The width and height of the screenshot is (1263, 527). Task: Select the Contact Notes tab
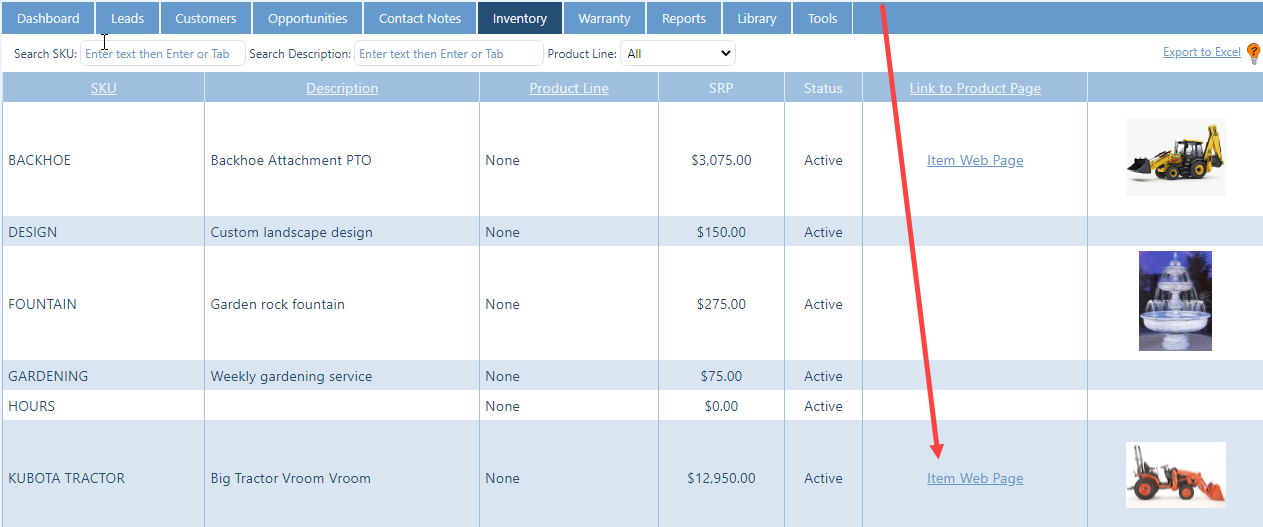point(420,18)
